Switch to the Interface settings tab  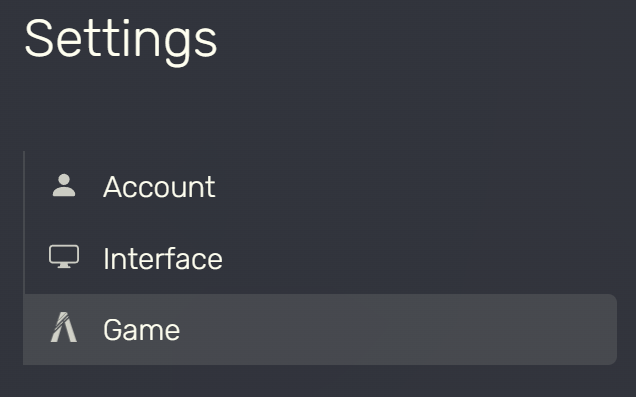point(320,258)
